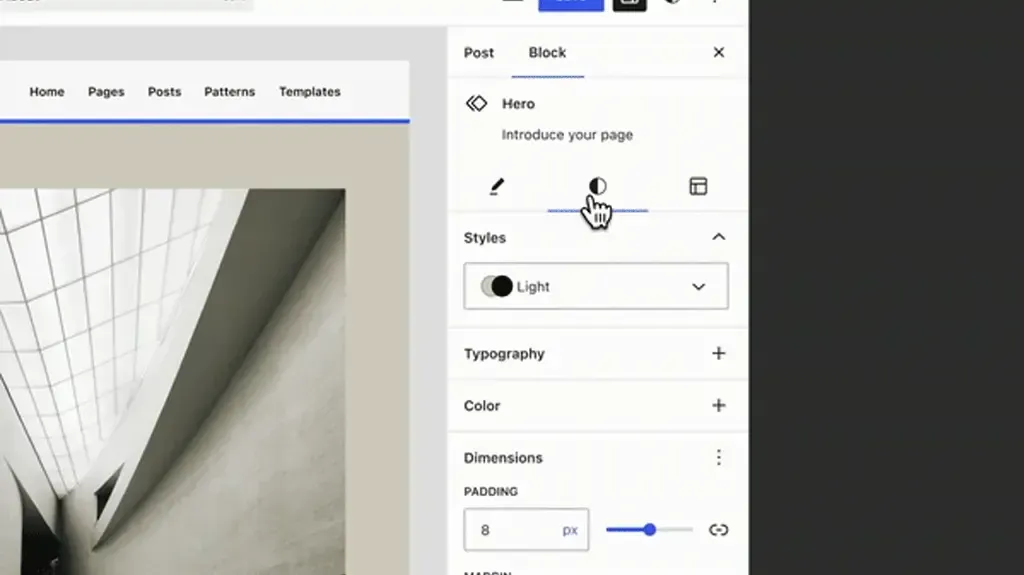
Task: Open the layout settings tab icon
Action: 698,186
